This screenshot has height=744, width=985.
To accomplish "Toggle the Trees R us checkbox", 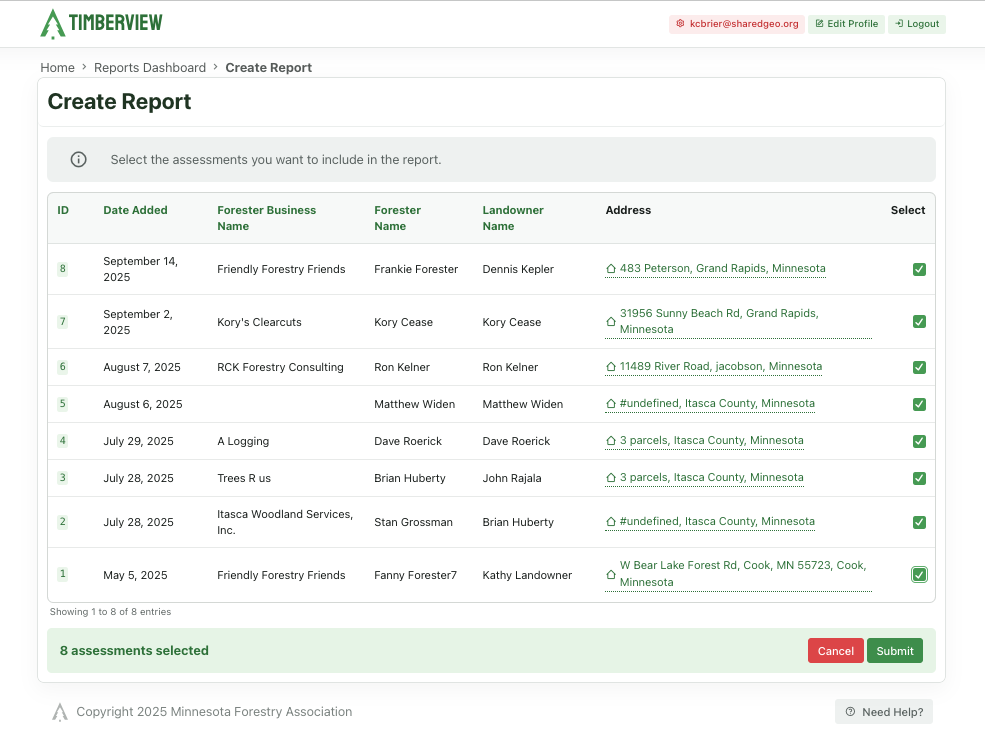I will [x=919, y=478].
